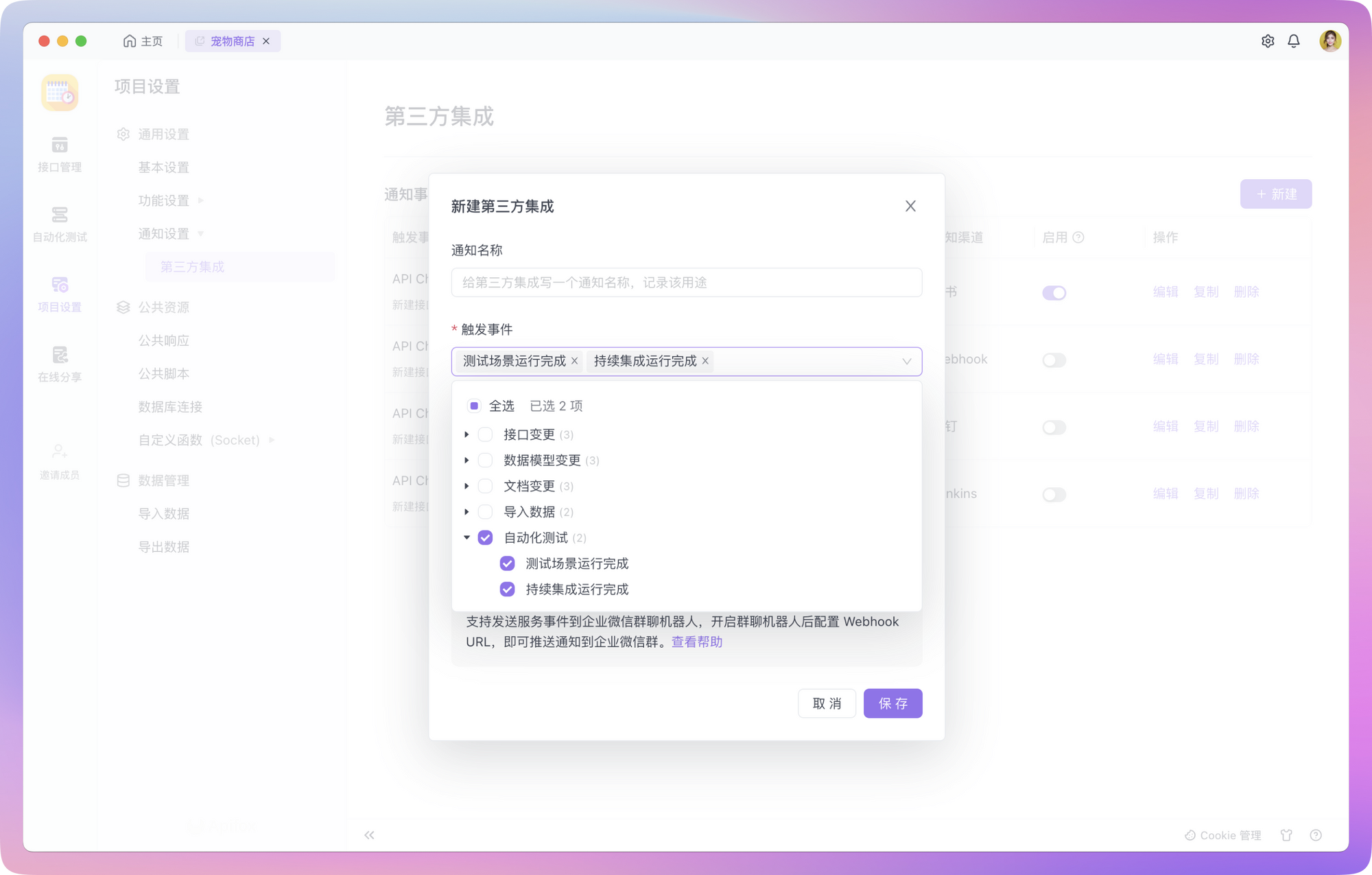1372x875 pixels.
Task: Collapse the sidebar with double-chevron icon
Action: [369, 835]
